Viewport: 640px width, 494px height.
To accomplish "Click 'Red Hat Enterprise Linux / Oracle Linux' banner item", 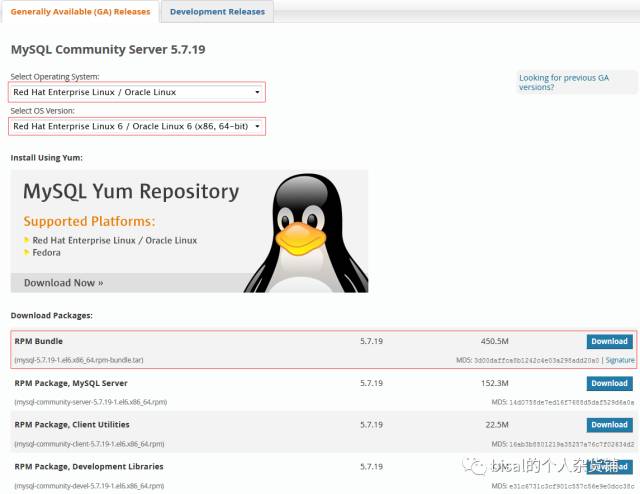I will click(115, 240).
